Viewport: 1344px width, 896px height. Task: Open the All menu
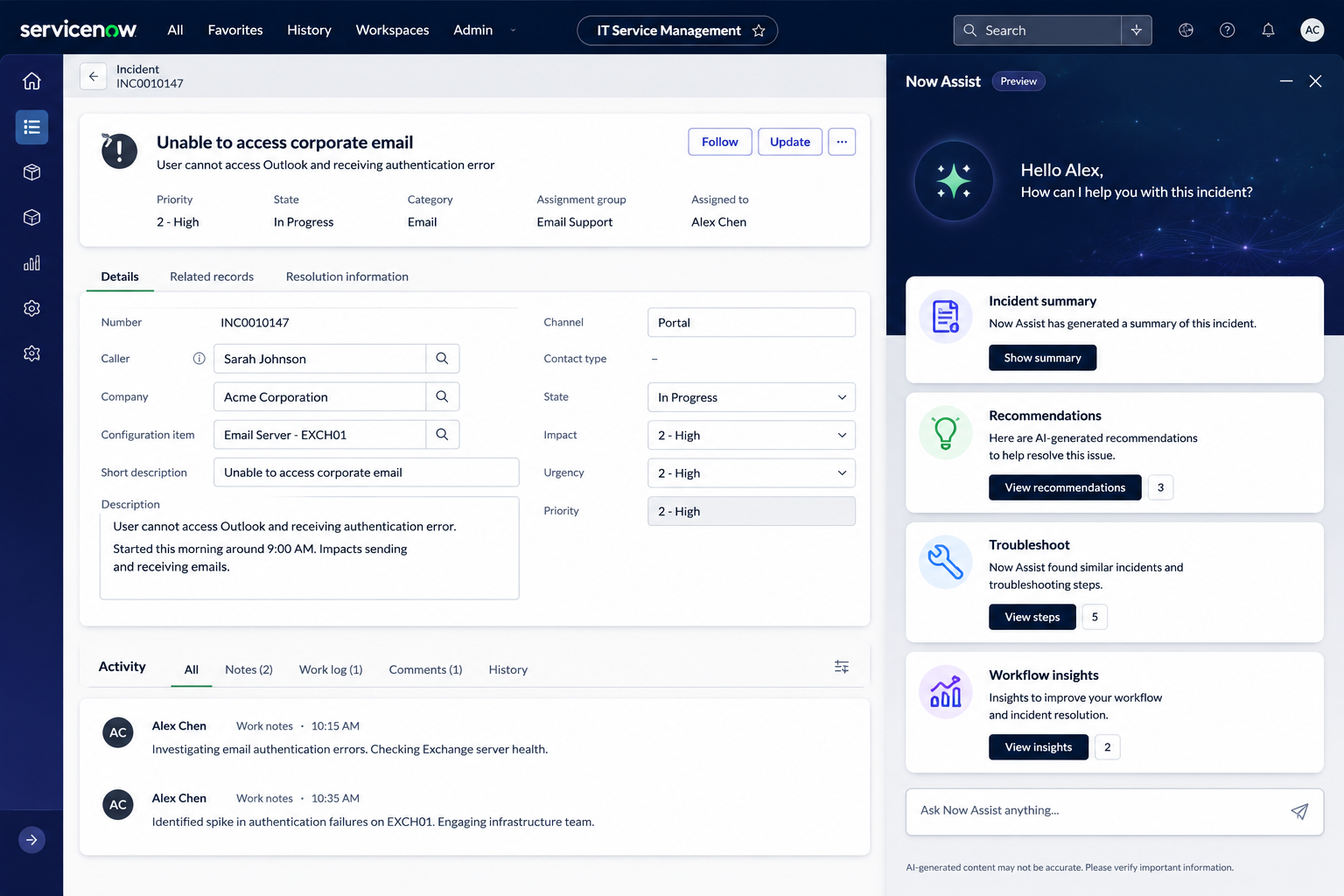tap(175, 30)
